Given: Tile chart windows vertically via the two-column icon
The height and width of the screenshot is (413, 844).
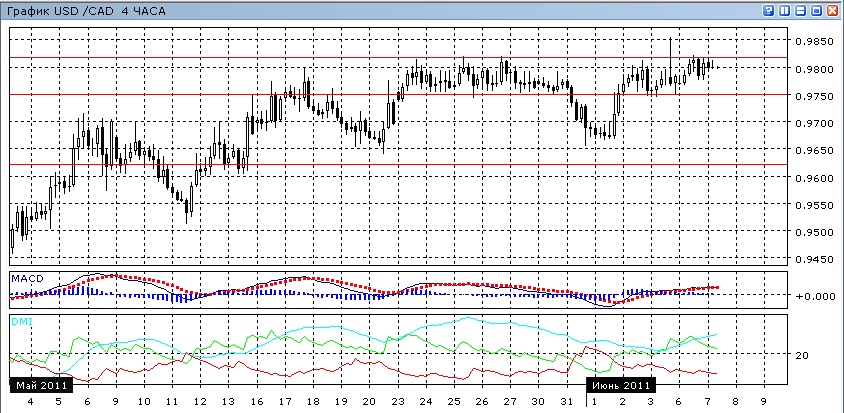Looking at the screenshot, I should [785, 10].
